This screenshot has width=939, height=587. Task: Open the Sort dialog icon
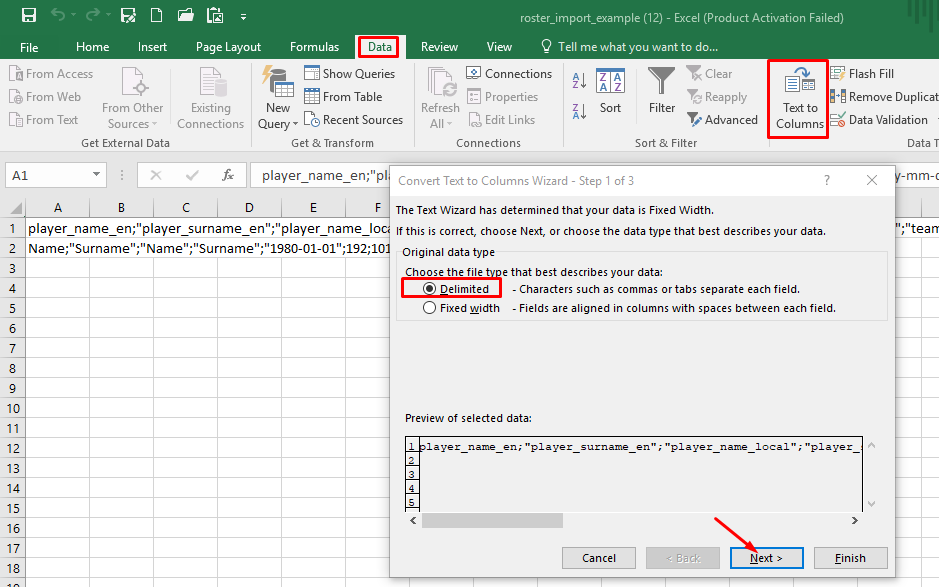pyautogui.click(x=610, y=81)
